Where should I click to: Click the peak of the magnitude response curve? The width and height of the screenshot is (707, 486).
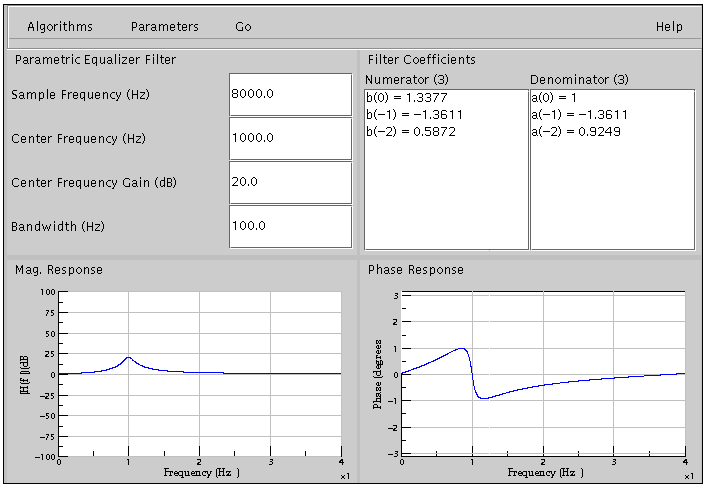(128, 357)
